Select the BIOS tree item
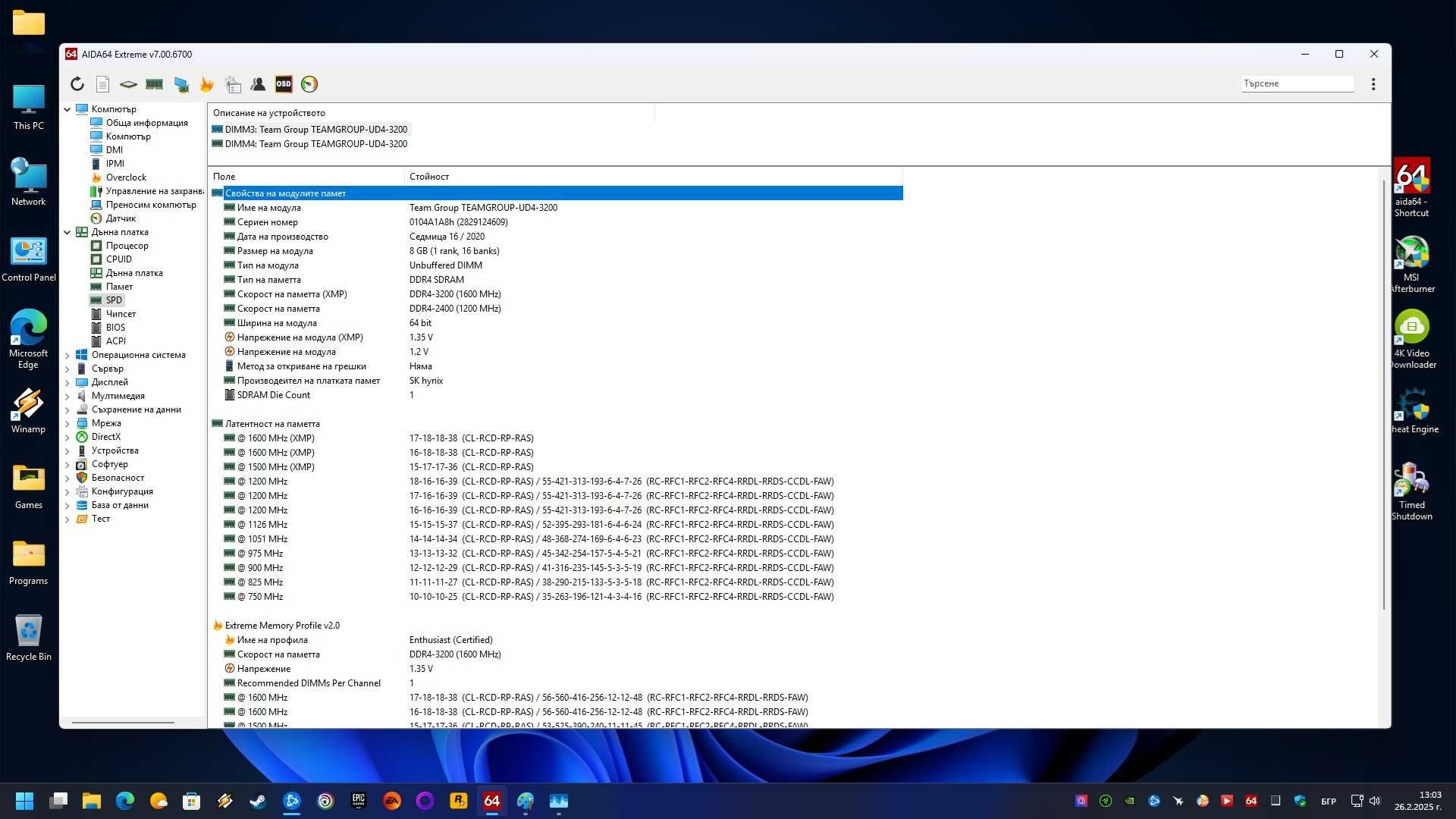 tap(115, 328)
